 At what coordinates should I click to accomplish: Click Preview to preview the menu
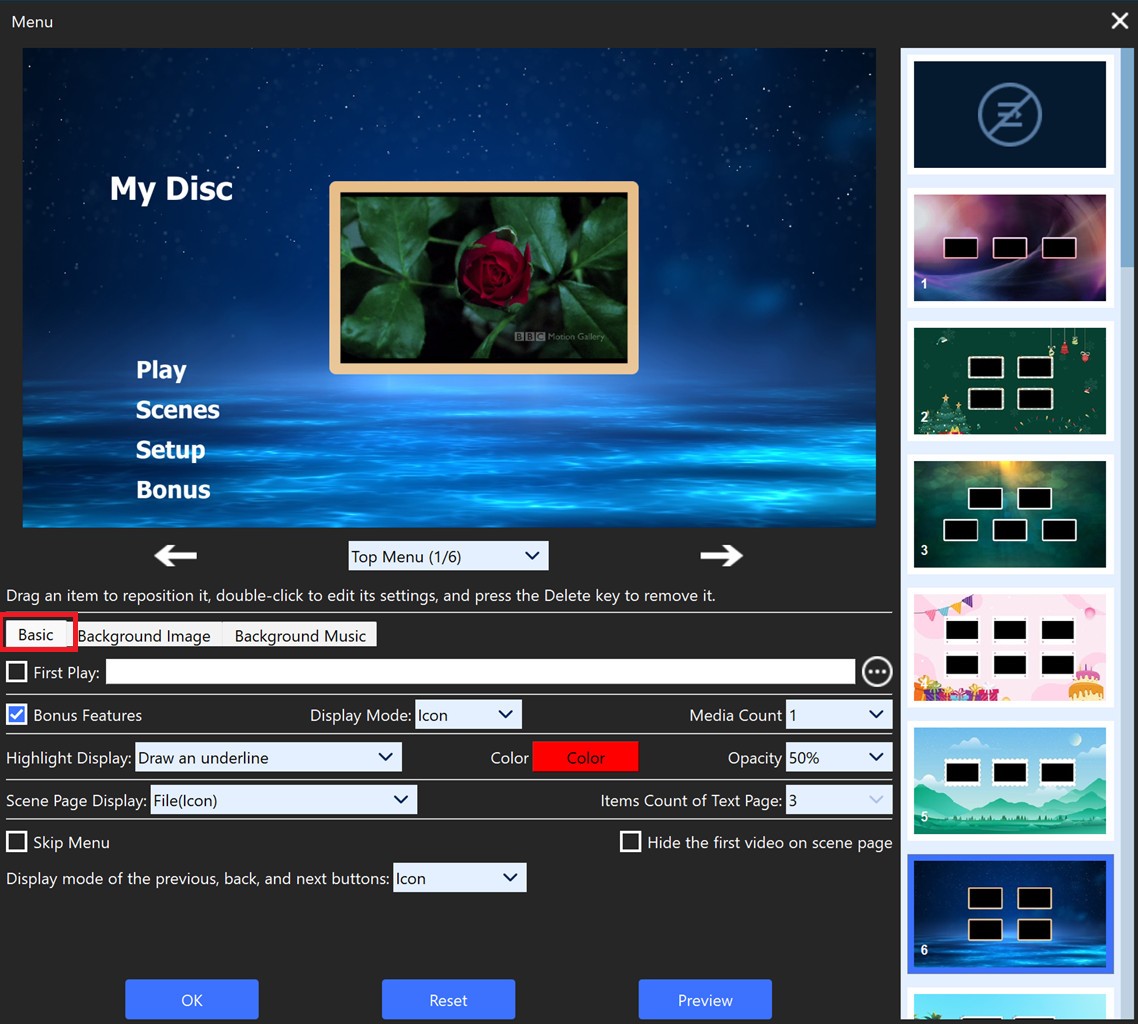705,999
